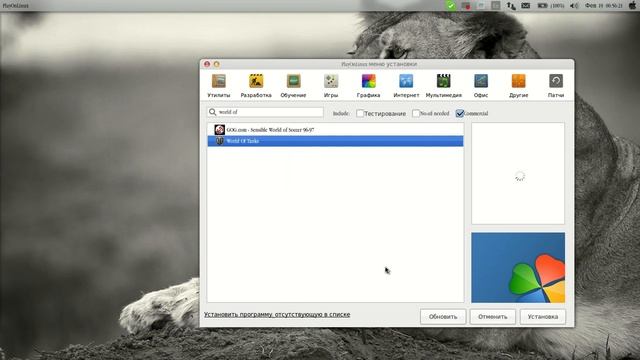Click Установить программу, отсутствующую в списке link
This screenshot has width=640, height=360.
277,315
